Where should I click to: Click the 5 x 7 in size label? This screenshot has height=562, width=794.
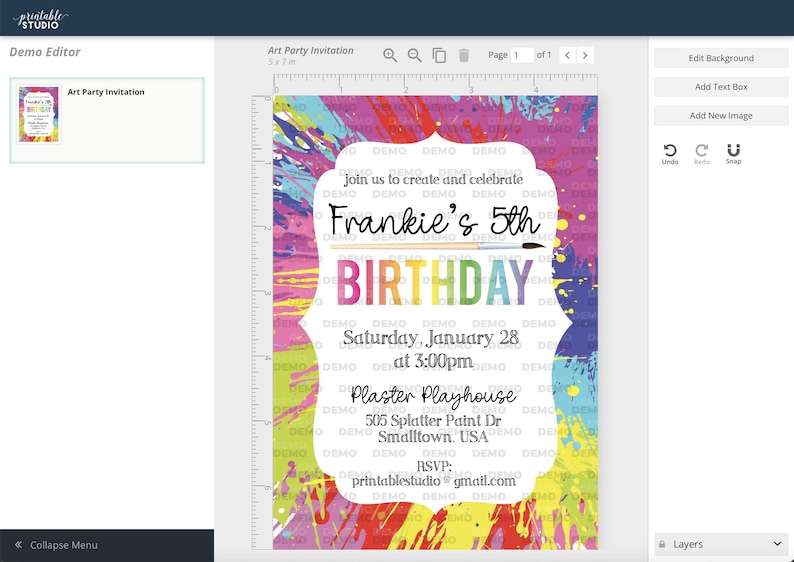(282, 62)
